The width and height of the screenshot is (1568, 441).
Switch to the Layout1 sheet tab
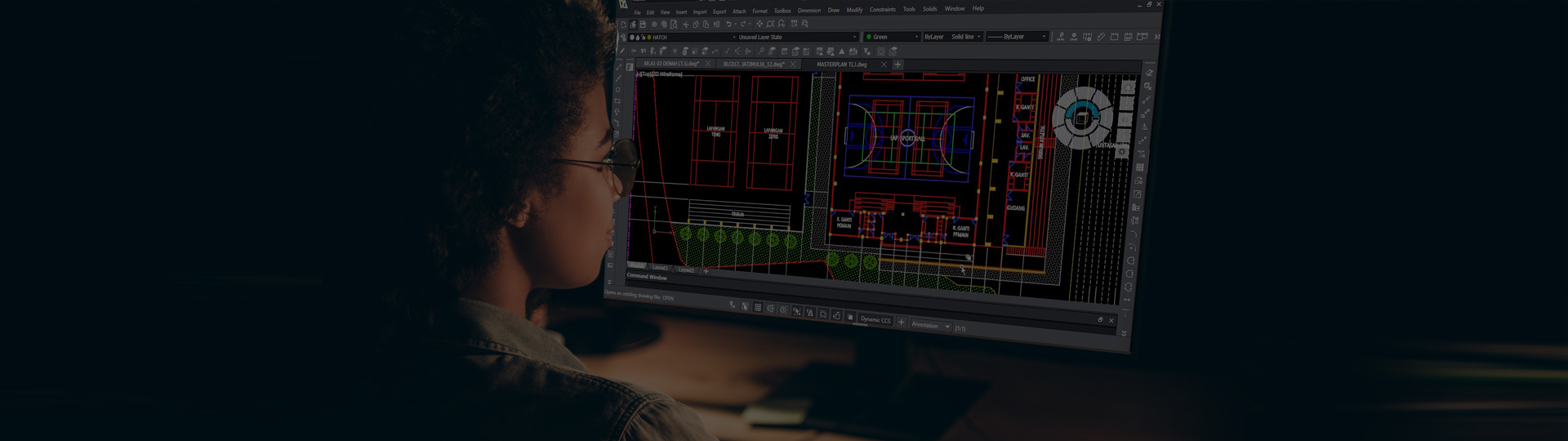point(660,268)
